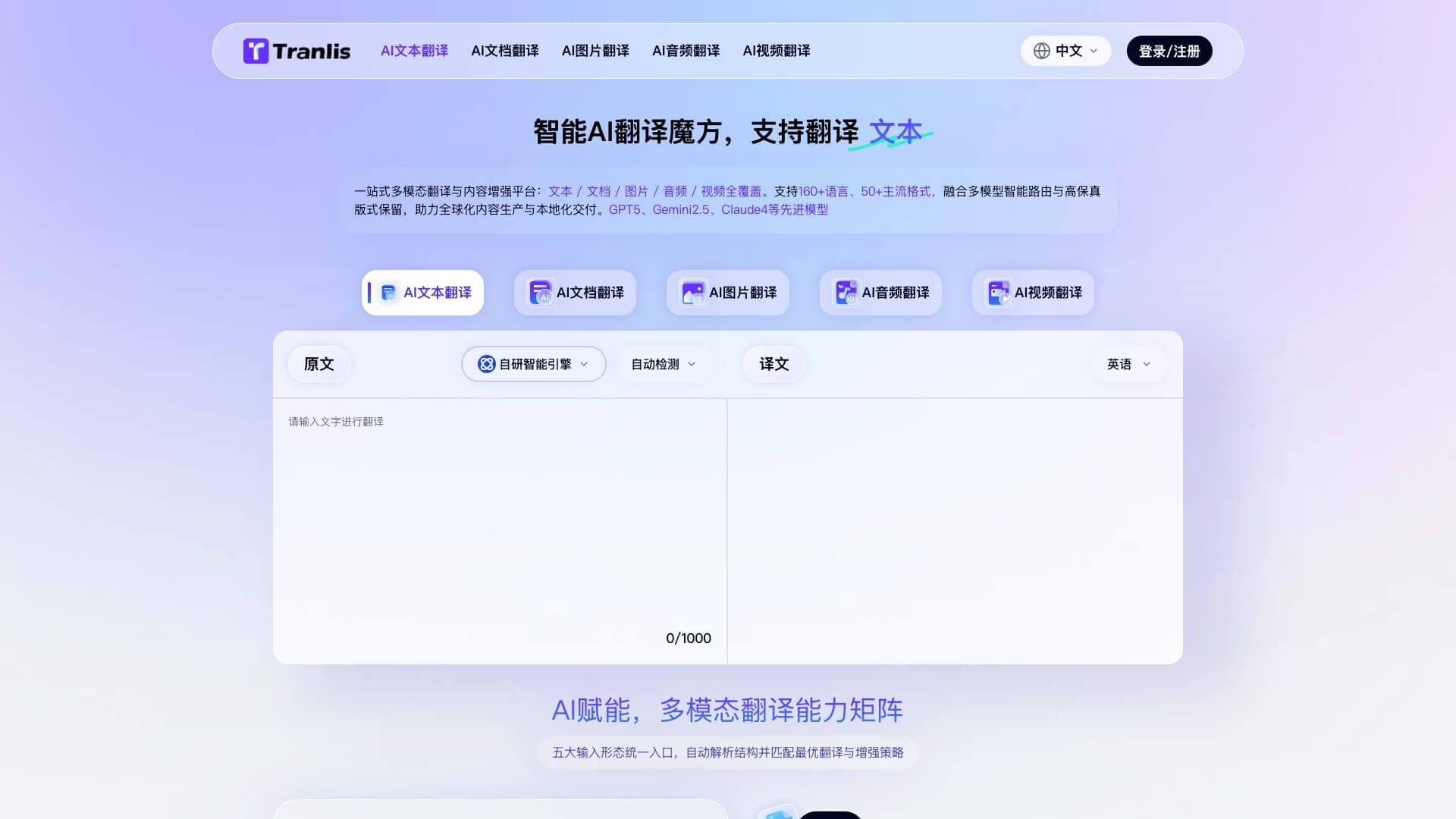Focus the 请输入文字进行翻译 text input area
This screenshot has height=819, width=1456.
tap(499, 516)
